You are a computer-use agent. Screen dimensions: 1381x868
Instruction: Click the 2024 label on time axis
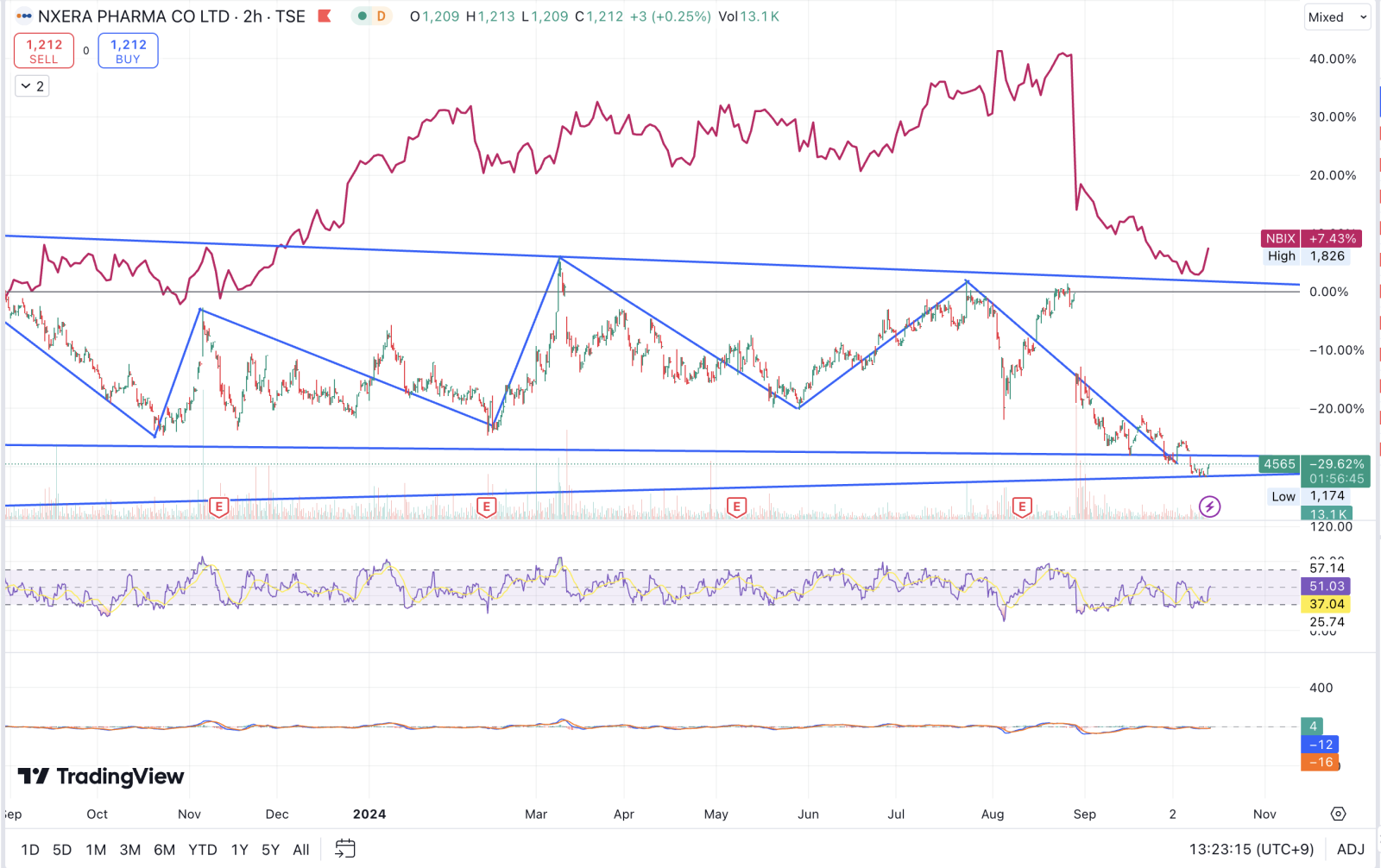(369, 814)
